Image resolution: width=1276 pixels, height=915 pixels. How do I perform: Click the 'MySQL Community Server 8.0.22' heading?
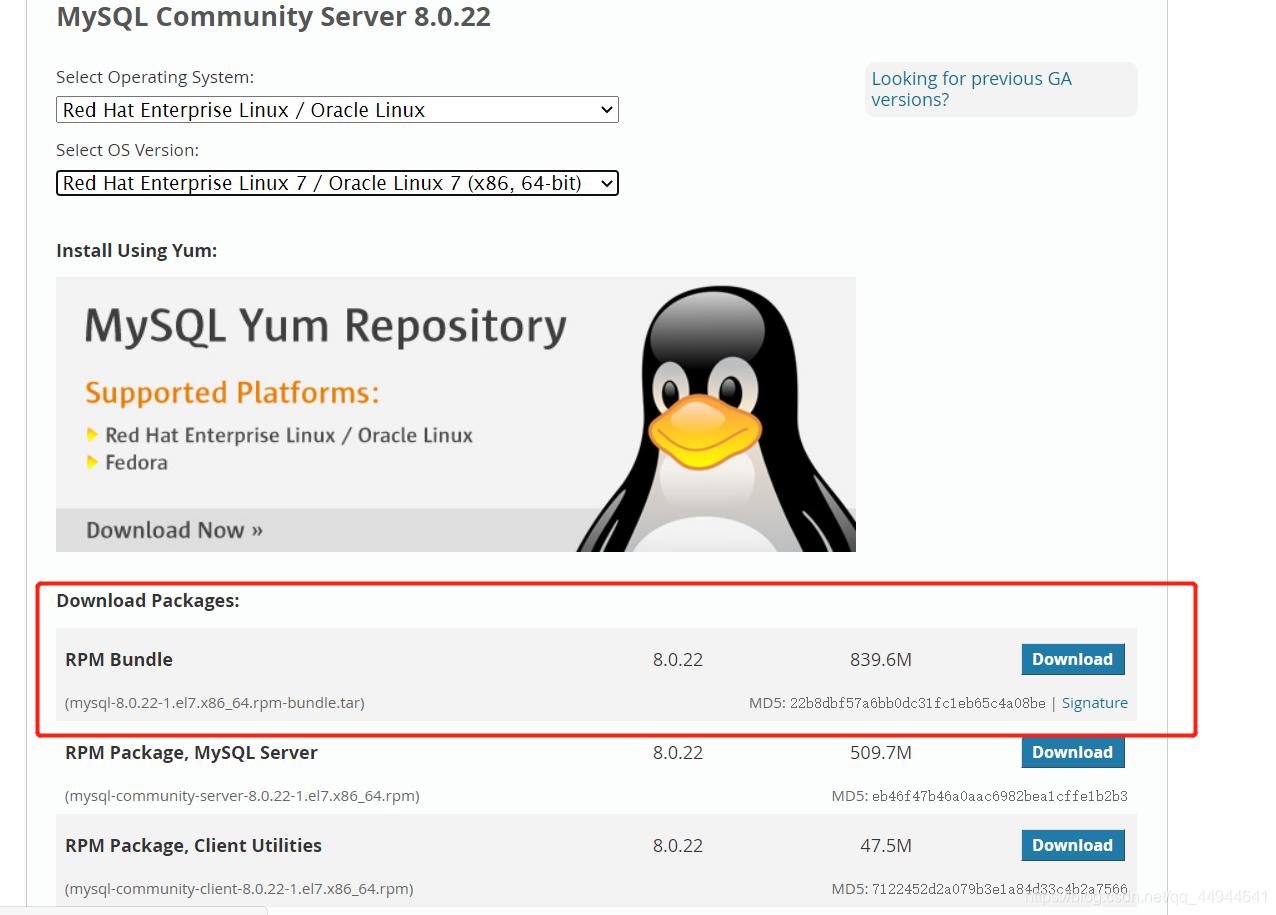click(x=274, y=17)
